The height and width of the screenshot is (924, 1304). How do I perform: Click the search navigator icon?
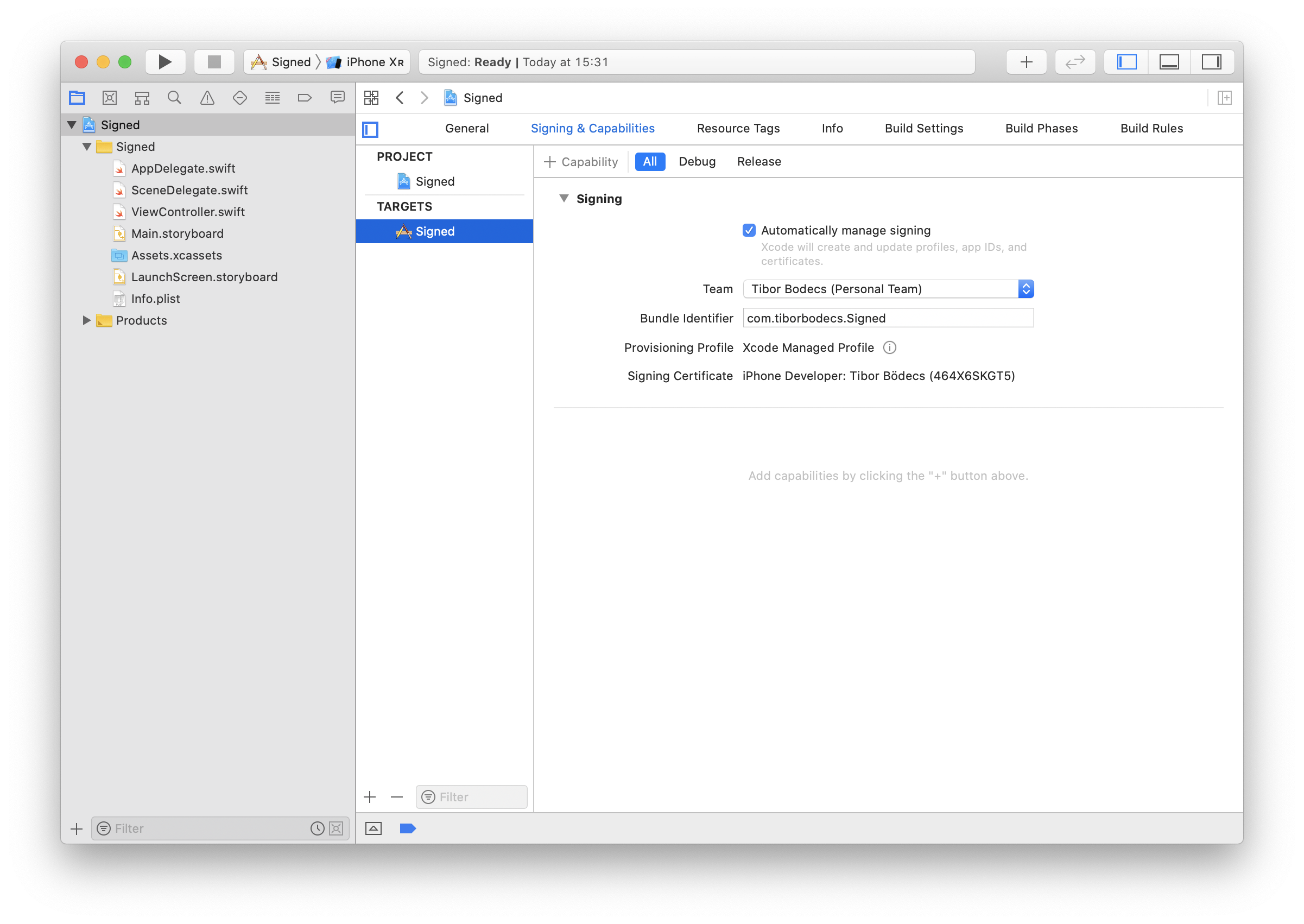pyautogui.click(x=174, y=97)
